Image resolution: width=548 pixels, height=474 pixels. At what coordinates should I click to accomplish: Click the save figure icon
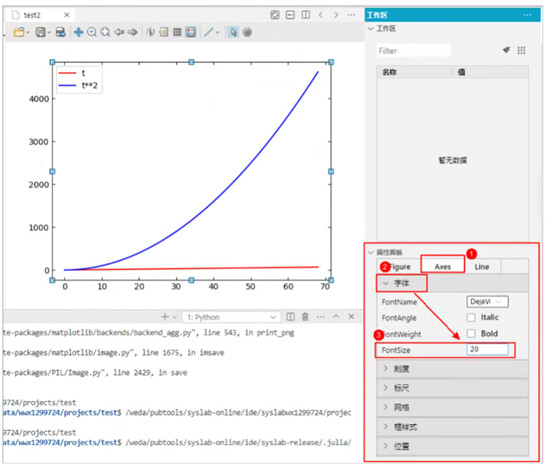click(41, 33)
